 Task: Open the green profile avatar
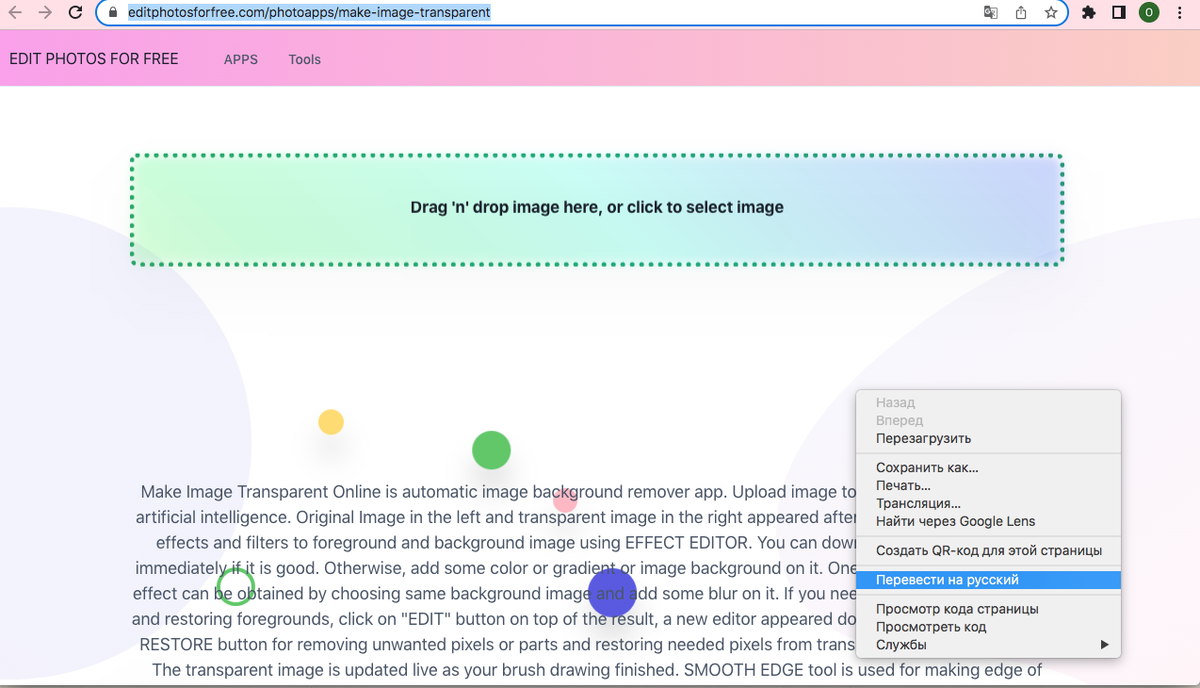click(x=1149, y=13)
